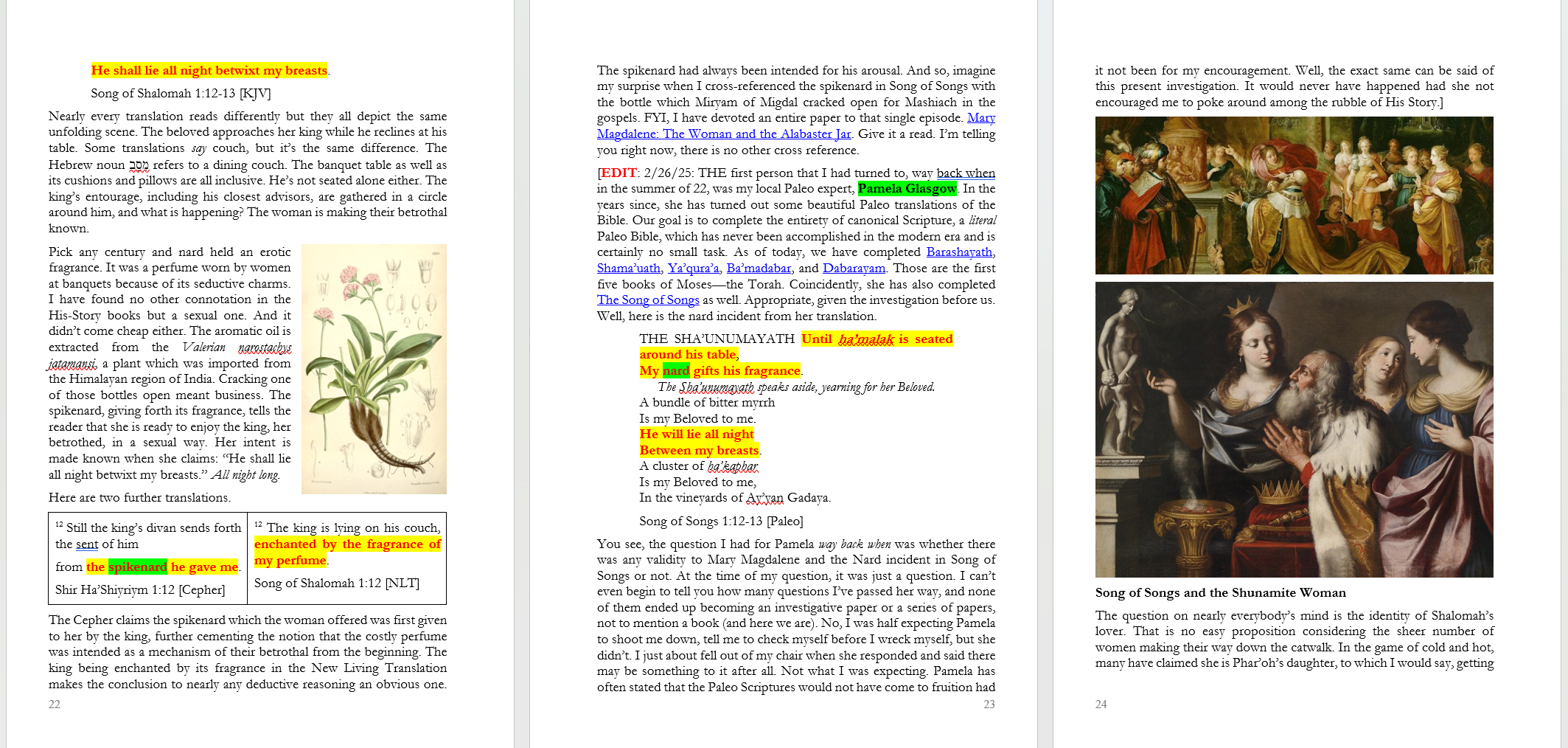Click the highlighted 'Pamela Glasgow' name
1568x748 pixels.
coord(907,189)
